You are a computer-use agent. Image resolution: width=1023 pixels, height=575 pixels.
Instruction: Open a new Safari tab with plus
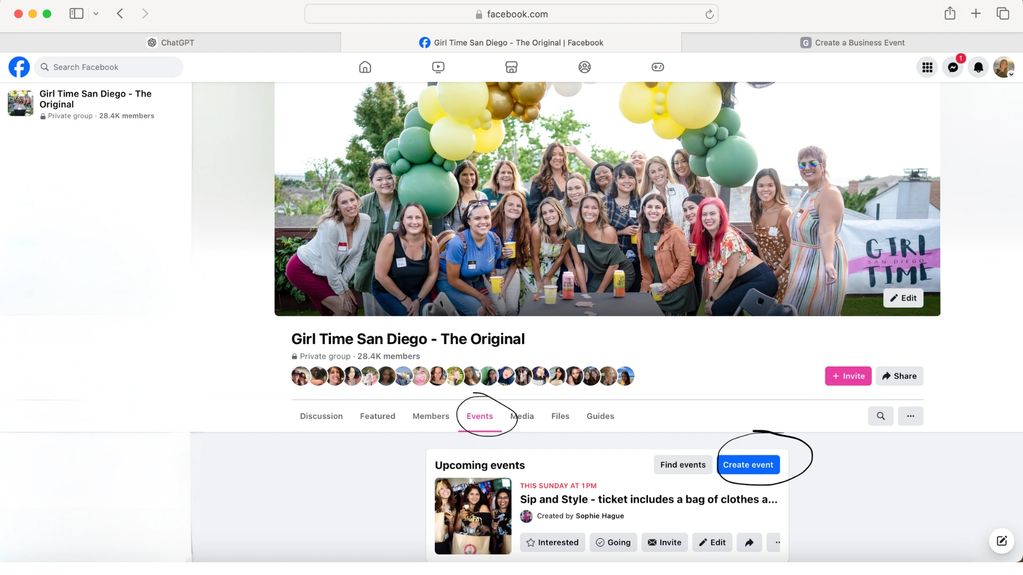pos(976,14)
